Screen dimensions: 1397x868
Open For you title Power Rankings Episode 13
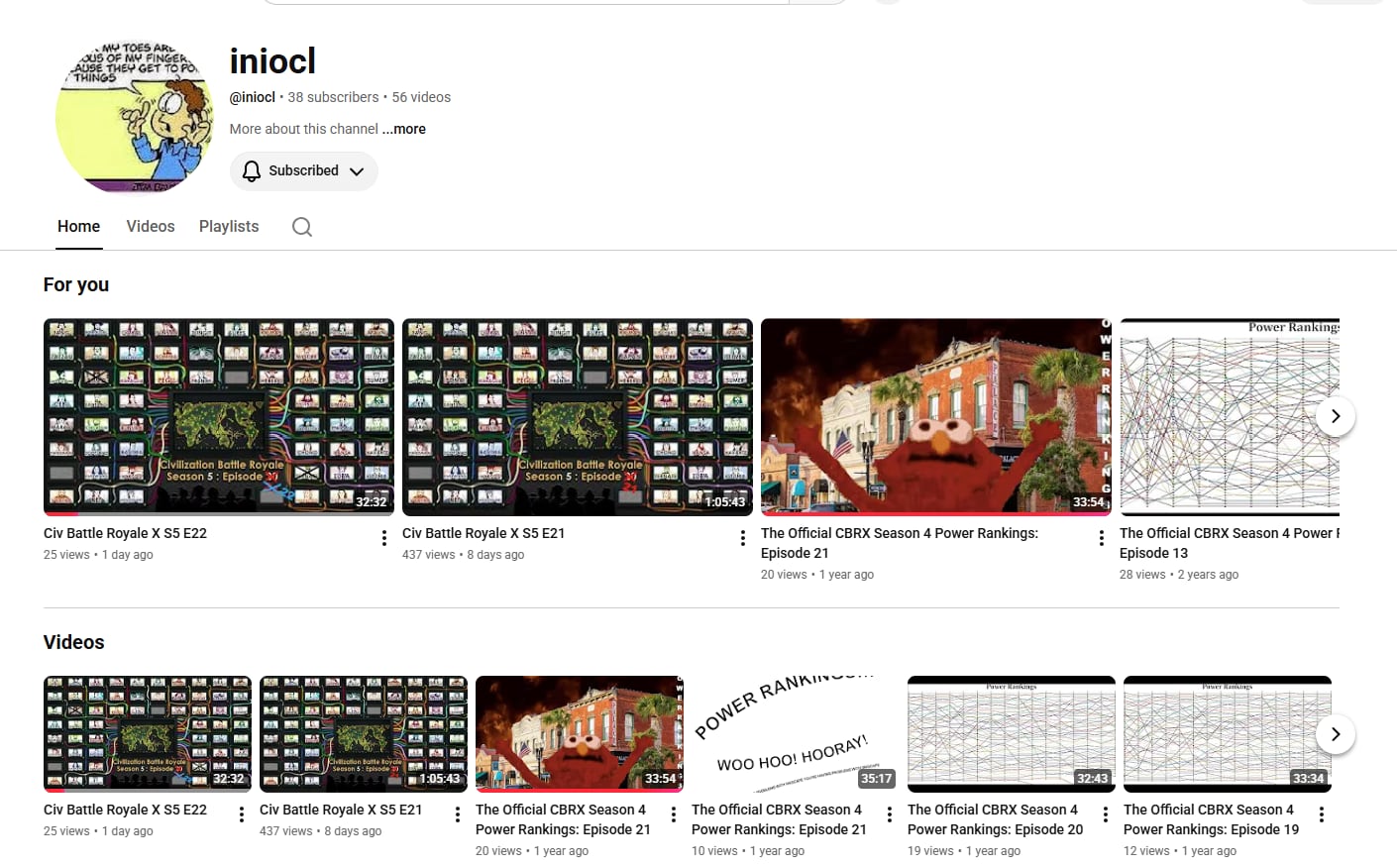pyautogui.click(x=1230, y=543)
